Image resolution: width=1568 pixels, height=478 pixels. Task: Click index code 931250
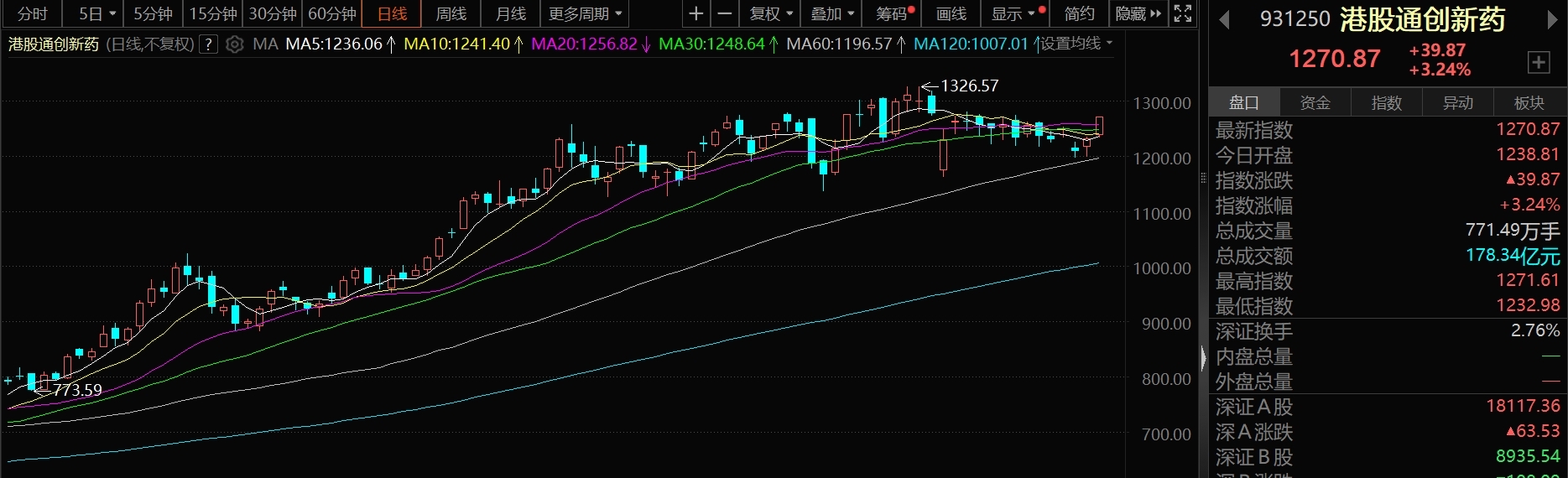(x=1295, y=19)
